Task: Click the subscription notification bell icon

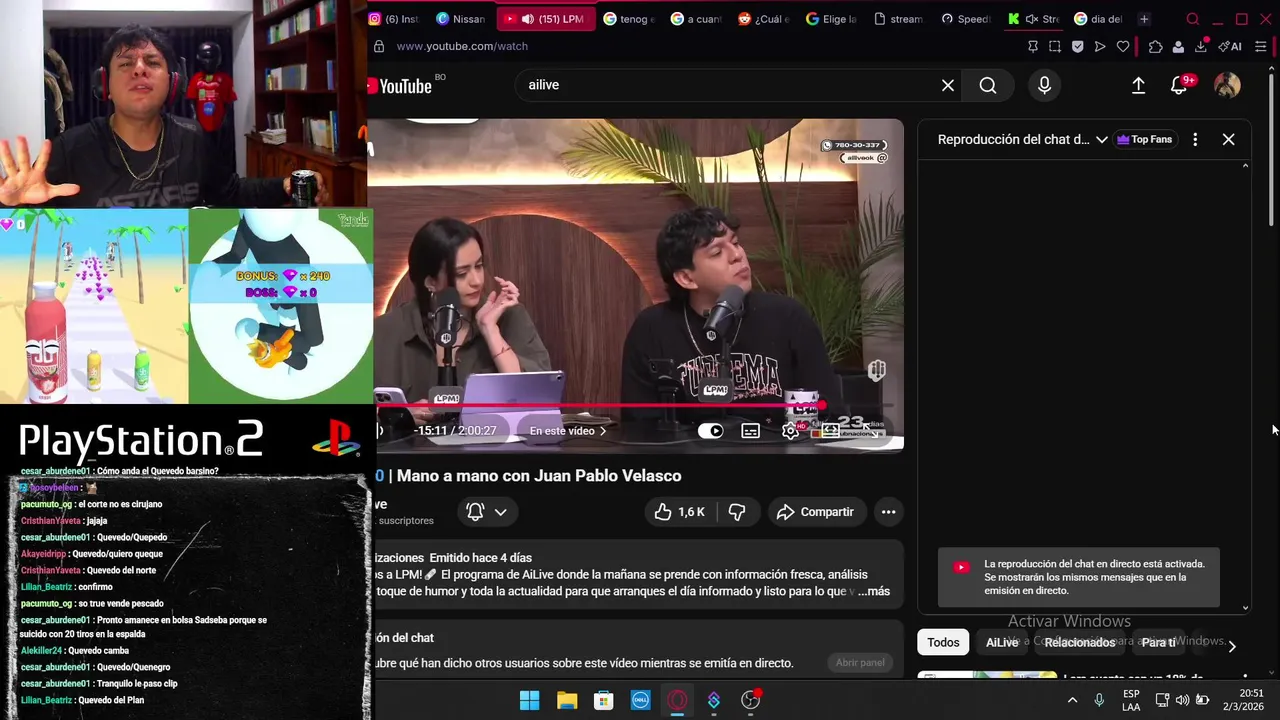Action: point(475,512)
